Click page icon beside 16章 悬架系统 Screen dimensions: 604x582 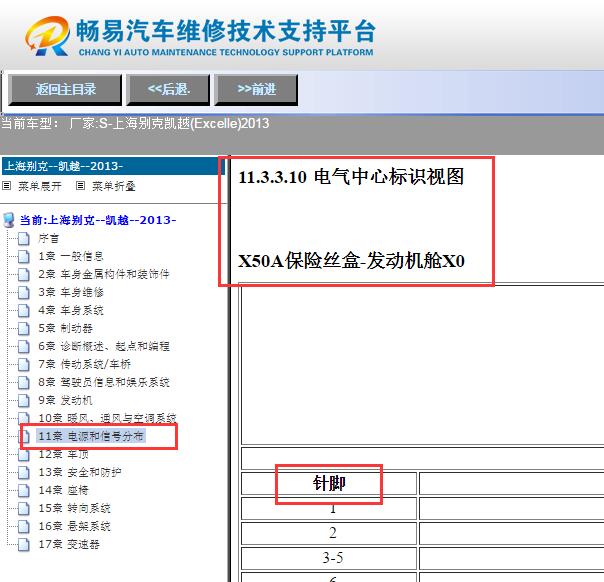click(x=24, y=526)
